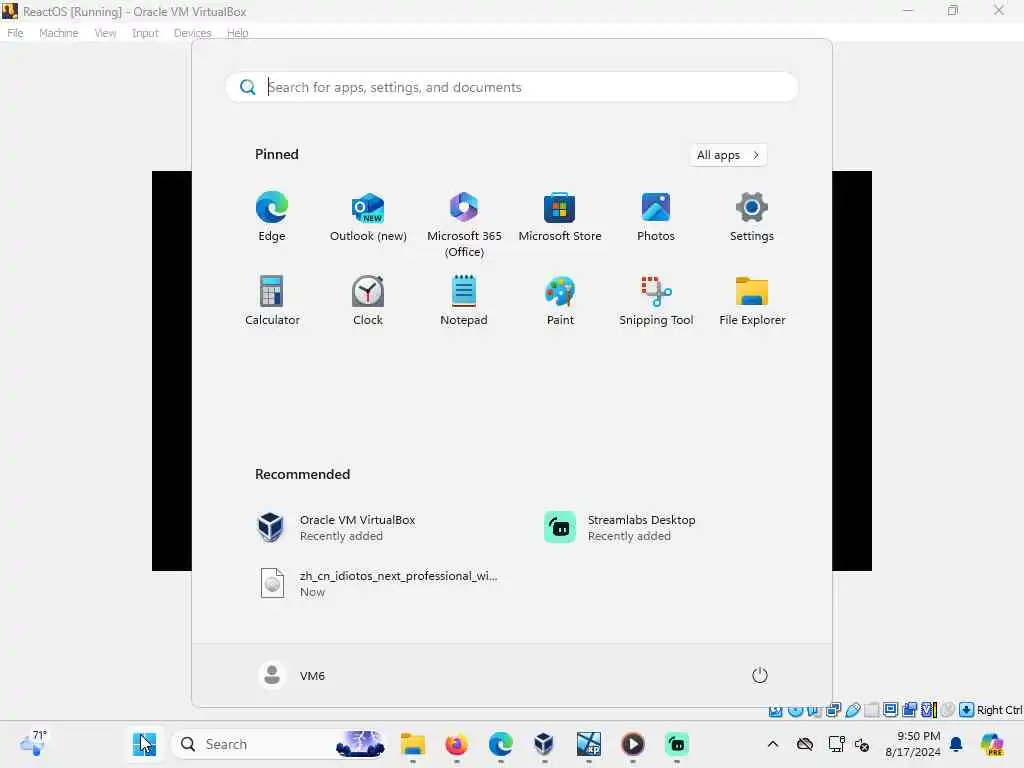Image resolution: width=1024 pixels, height=768 pixels.
Task: Open the Clock app
Action: click(x=368, y=300)
